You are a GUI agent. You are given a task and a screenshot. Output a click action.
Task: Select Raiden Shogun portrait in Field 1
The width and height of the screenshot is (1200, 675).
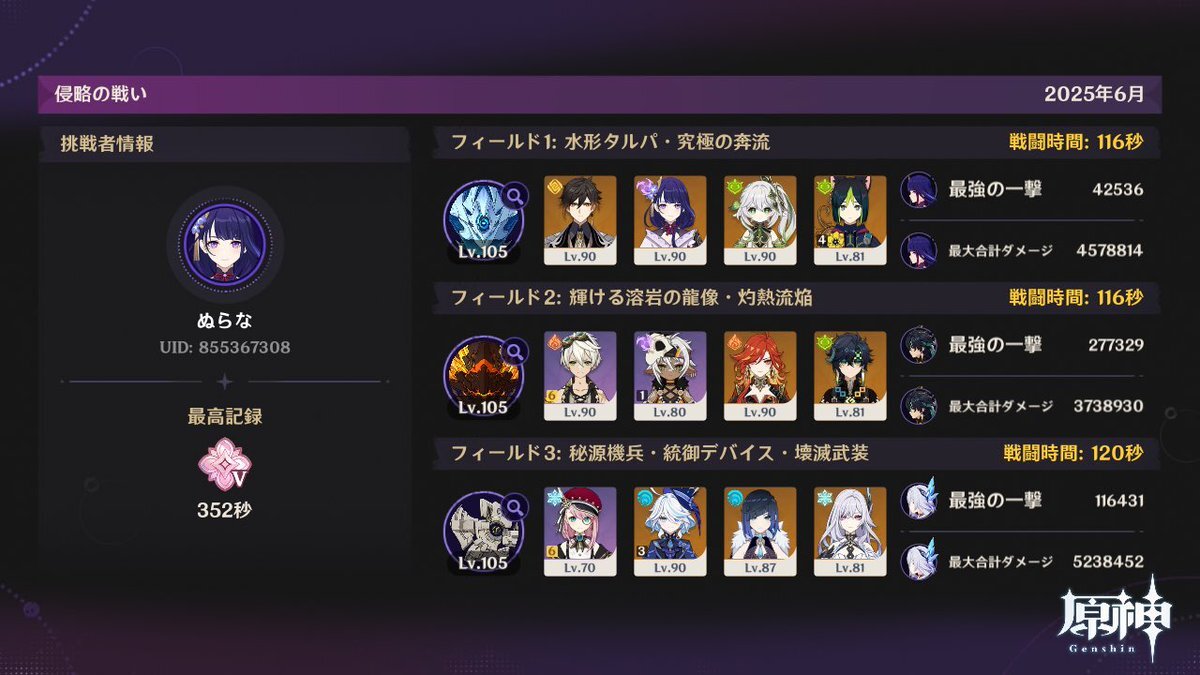coord(670,220)
